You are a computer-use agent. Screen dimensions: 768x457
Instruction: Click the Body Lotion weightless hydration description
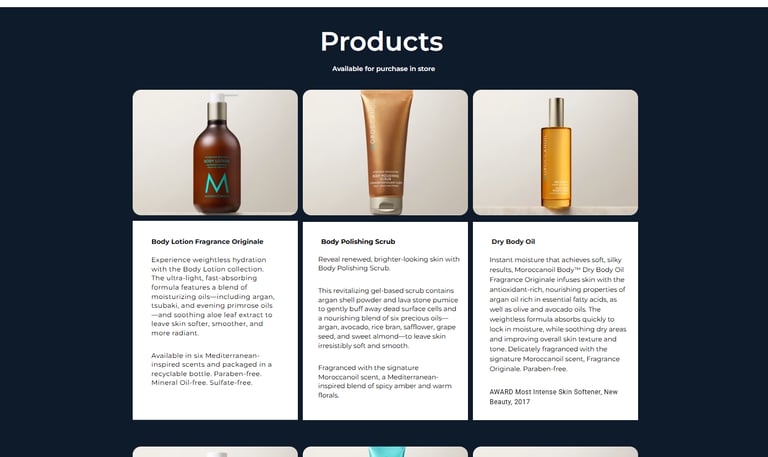(x=213, y=296)
